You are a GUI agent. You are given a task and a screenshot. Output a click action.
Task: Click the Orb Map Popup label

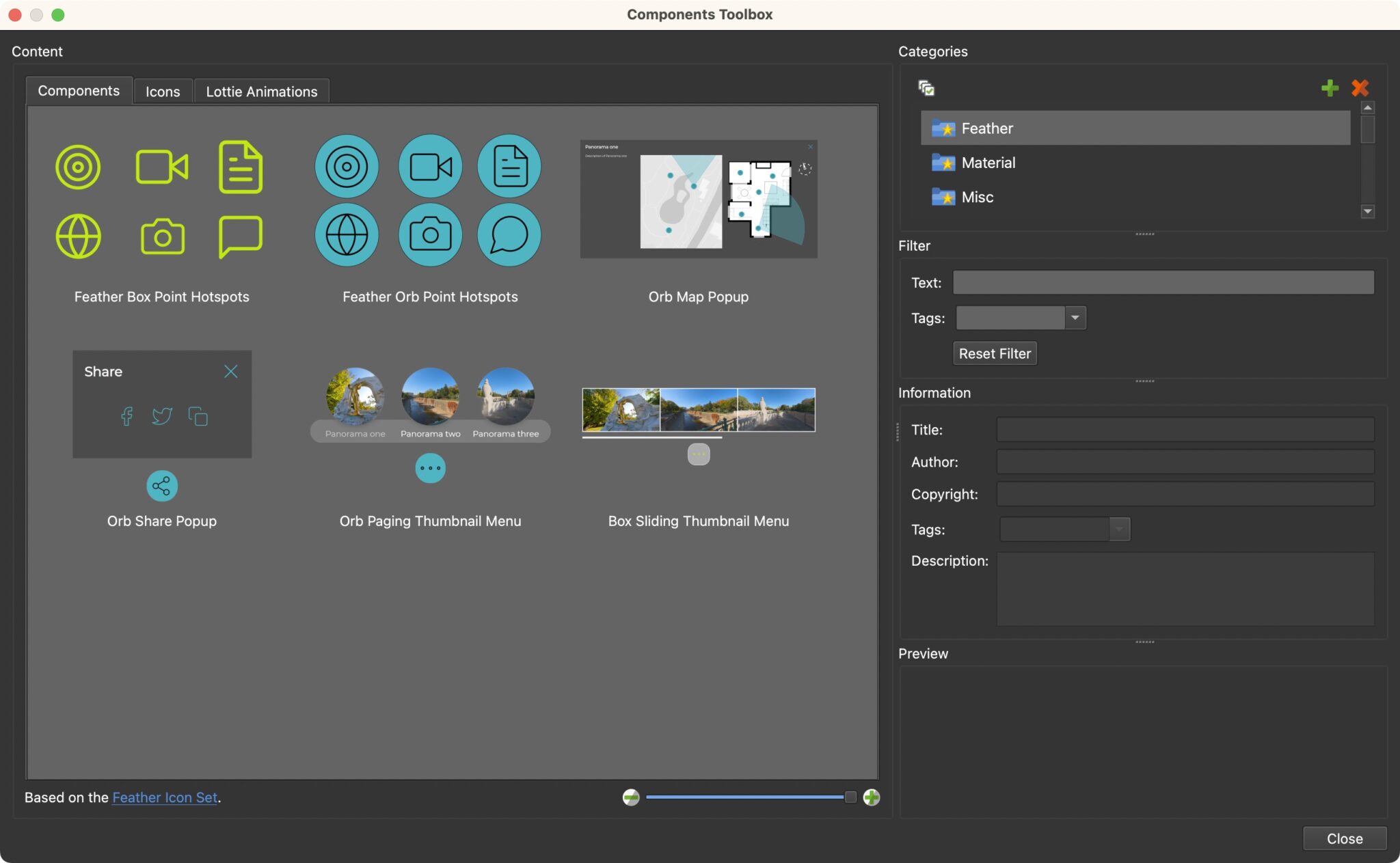click(x=699, y=297)
